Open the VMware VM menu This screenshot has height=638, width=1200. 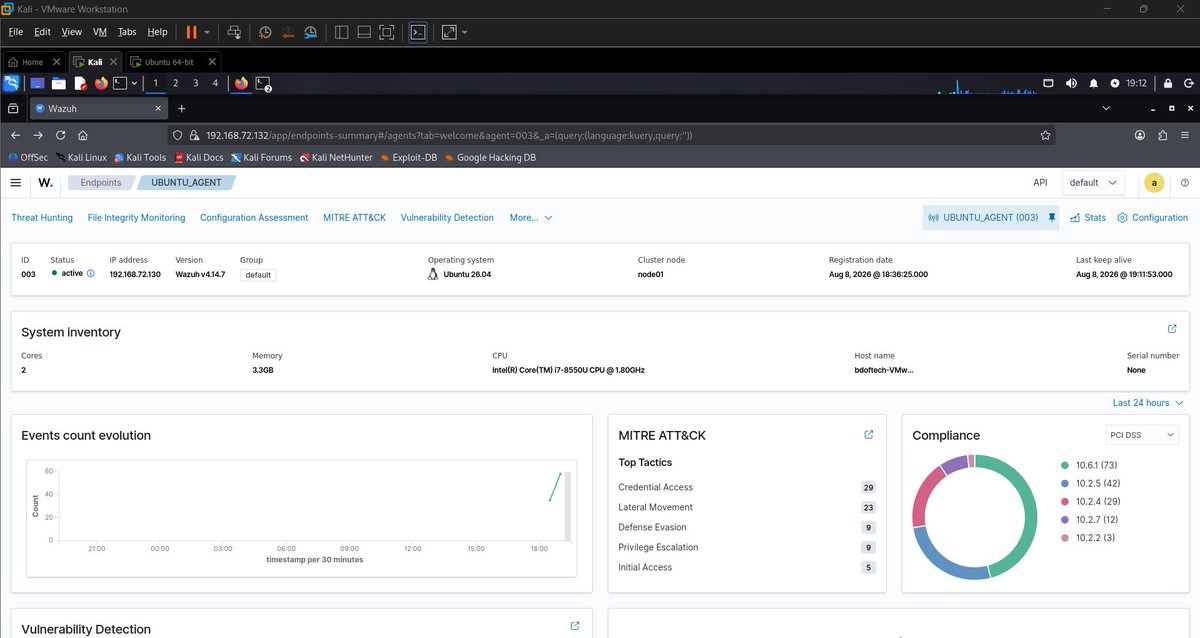99,32
